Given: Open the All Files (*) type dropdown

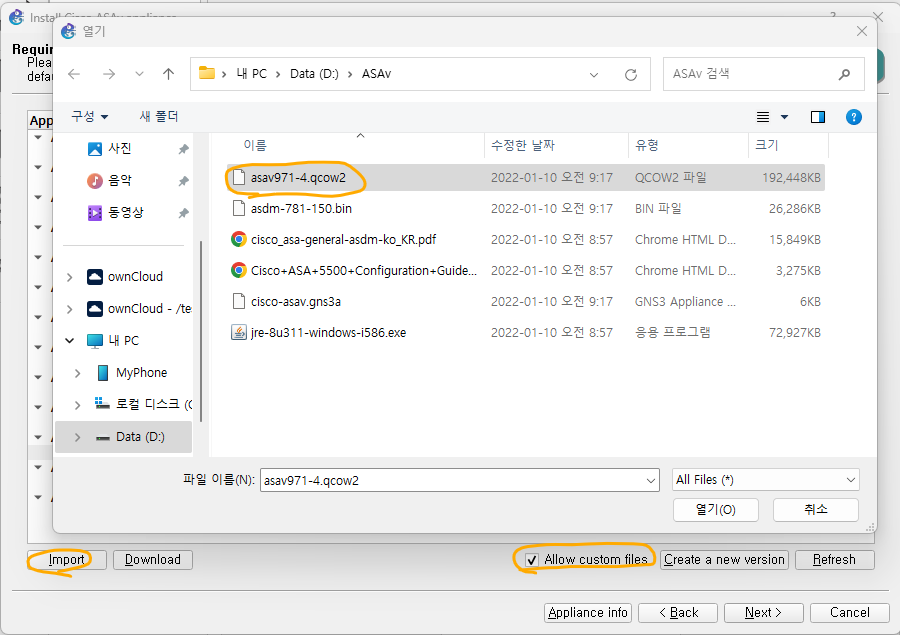Looking at the screenshot, I should (766, 479).
